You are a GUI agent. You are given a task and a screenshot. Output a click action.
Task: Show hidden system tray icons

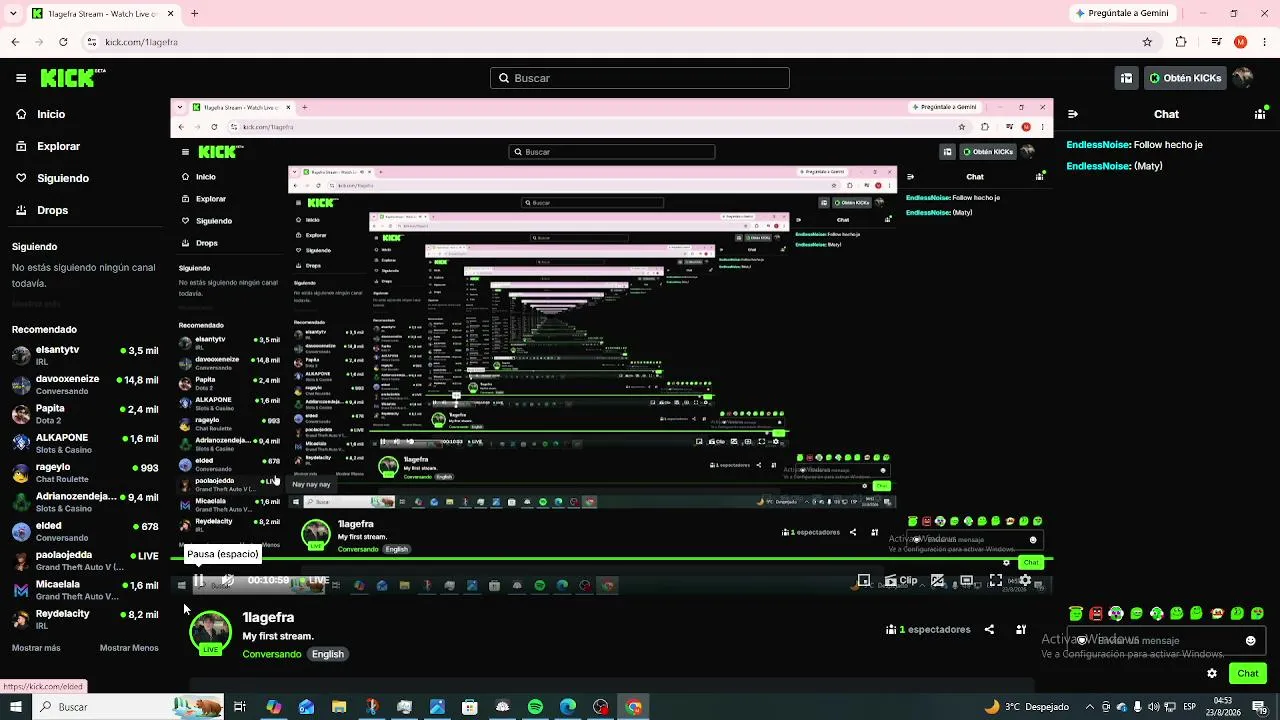1090,707
